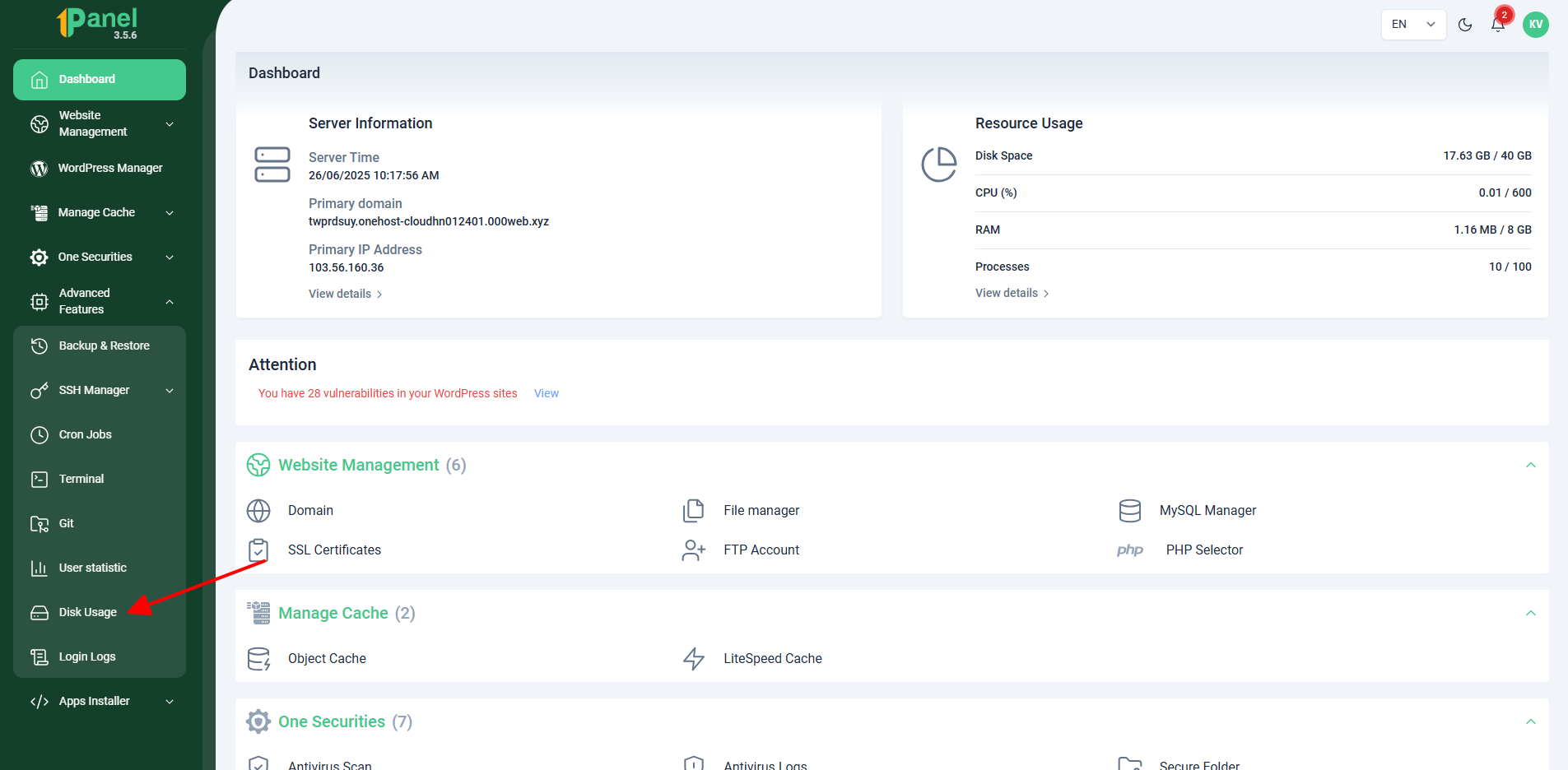This screenshot has width=1568, height=770.
Task: Open Dashboard menu item
Action: [100, 80]
